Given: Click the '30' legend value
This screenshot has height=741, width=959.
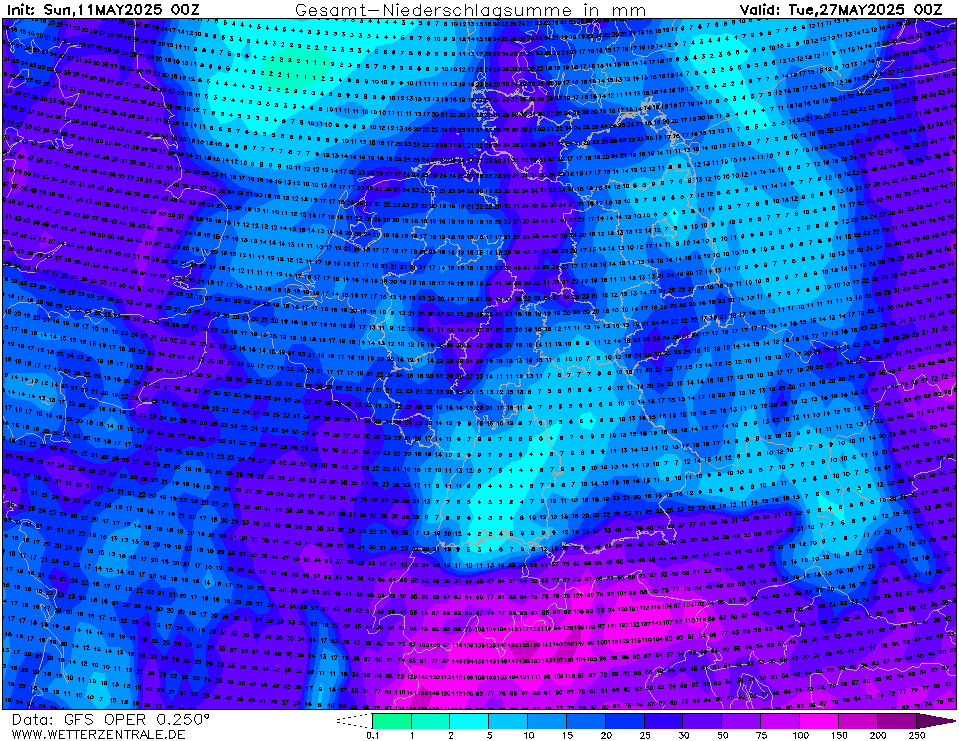Looking at the screenshot, I should pyautogui.click(x=683, y=735).
